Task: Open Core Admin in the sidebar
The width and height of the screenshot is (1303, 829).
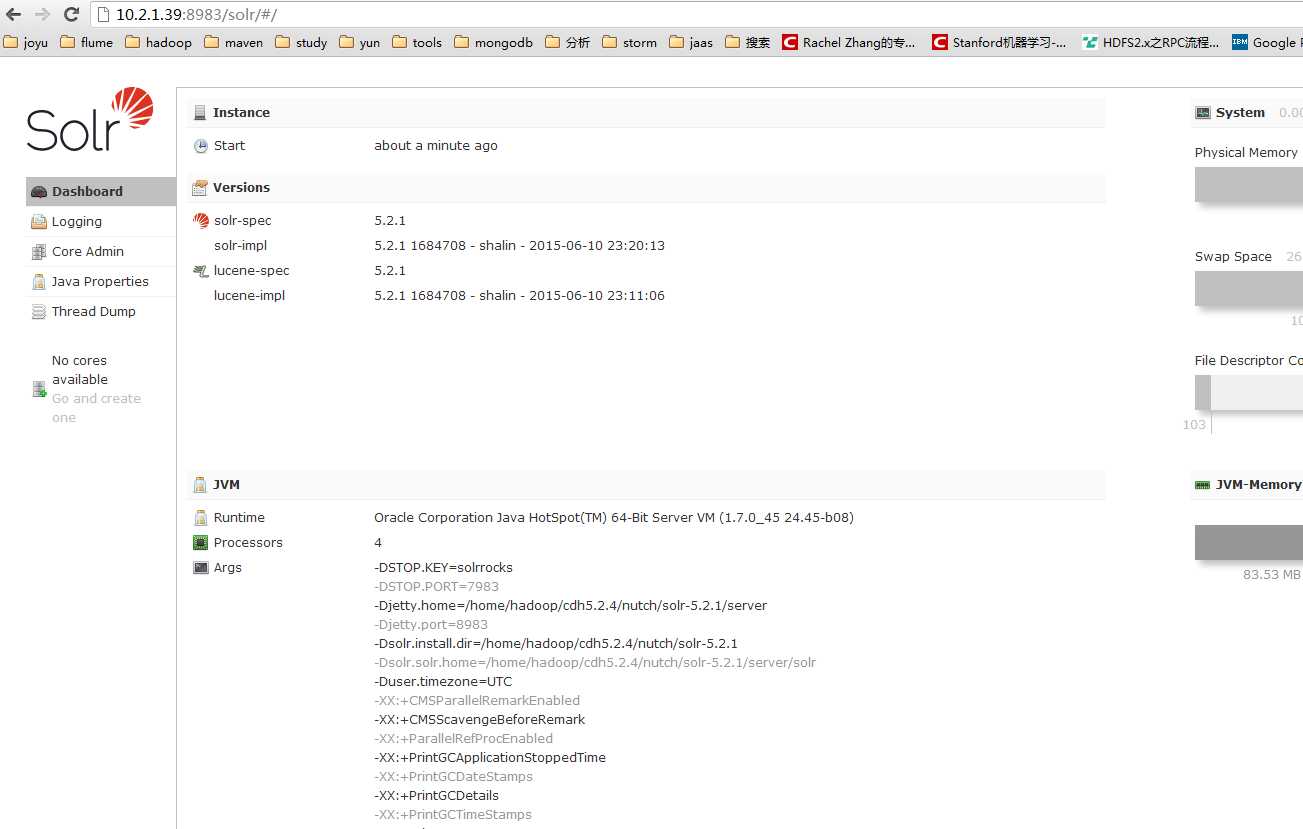Action: click(x=101, y=251)
